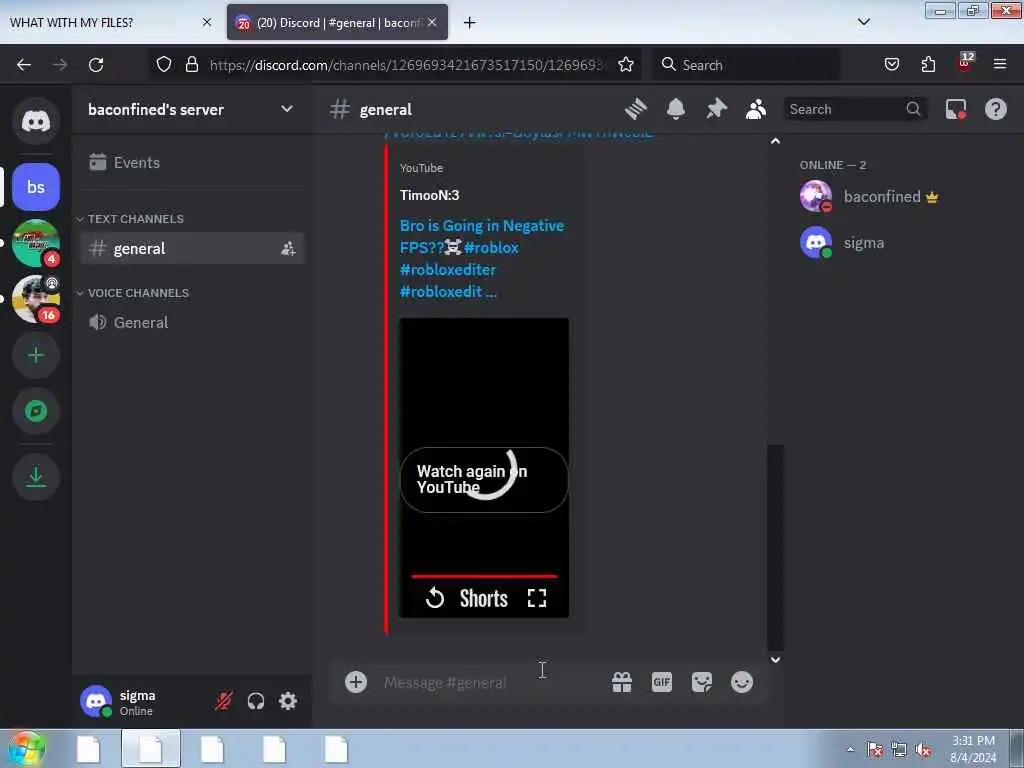Click the Shorts logo in video player
This screenshot has height=768, width=1024.
483,598
